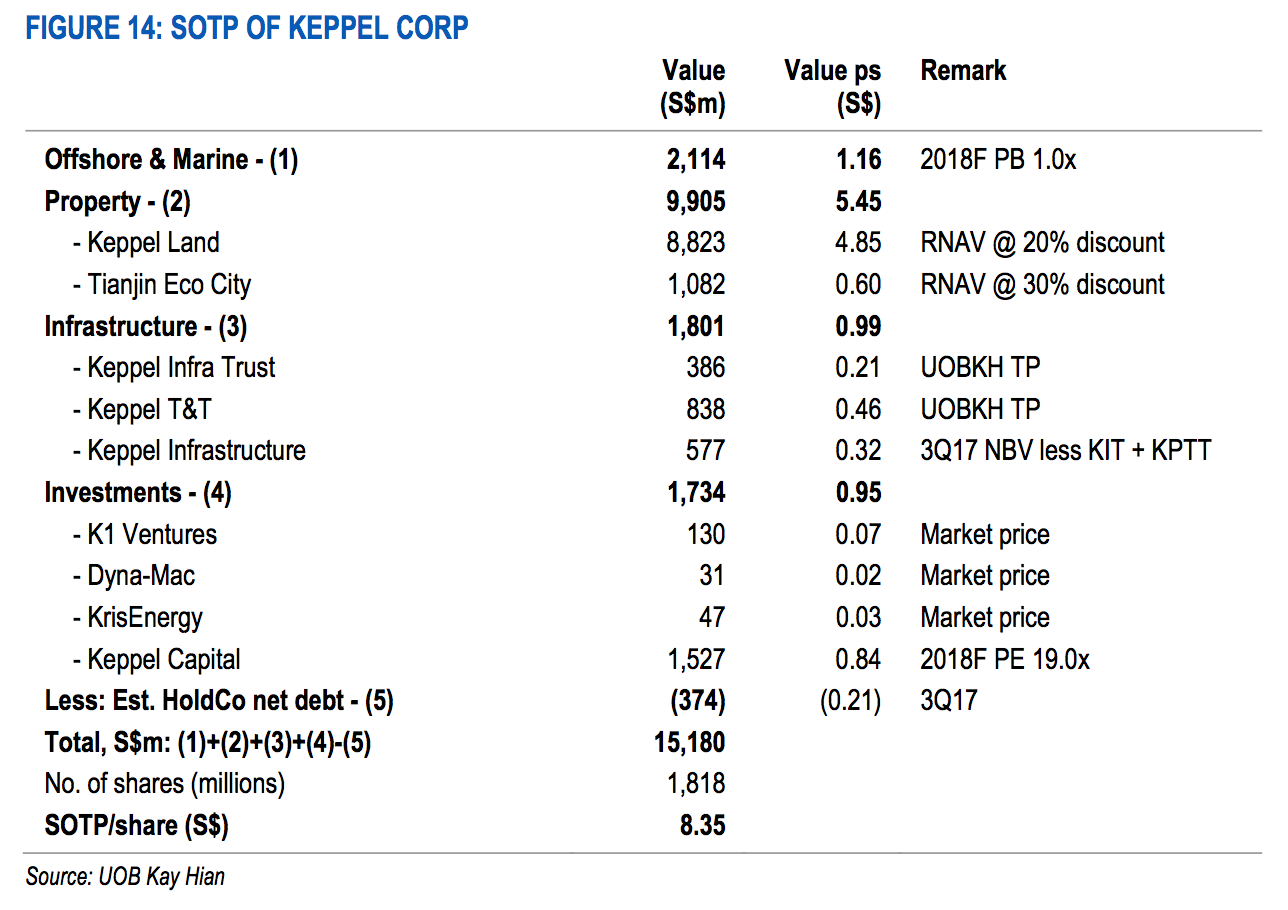Viewport: 1288px width, 910px height.
Task: Select the Infrastructure - (3) row label
Action: [x=146, y=326]
